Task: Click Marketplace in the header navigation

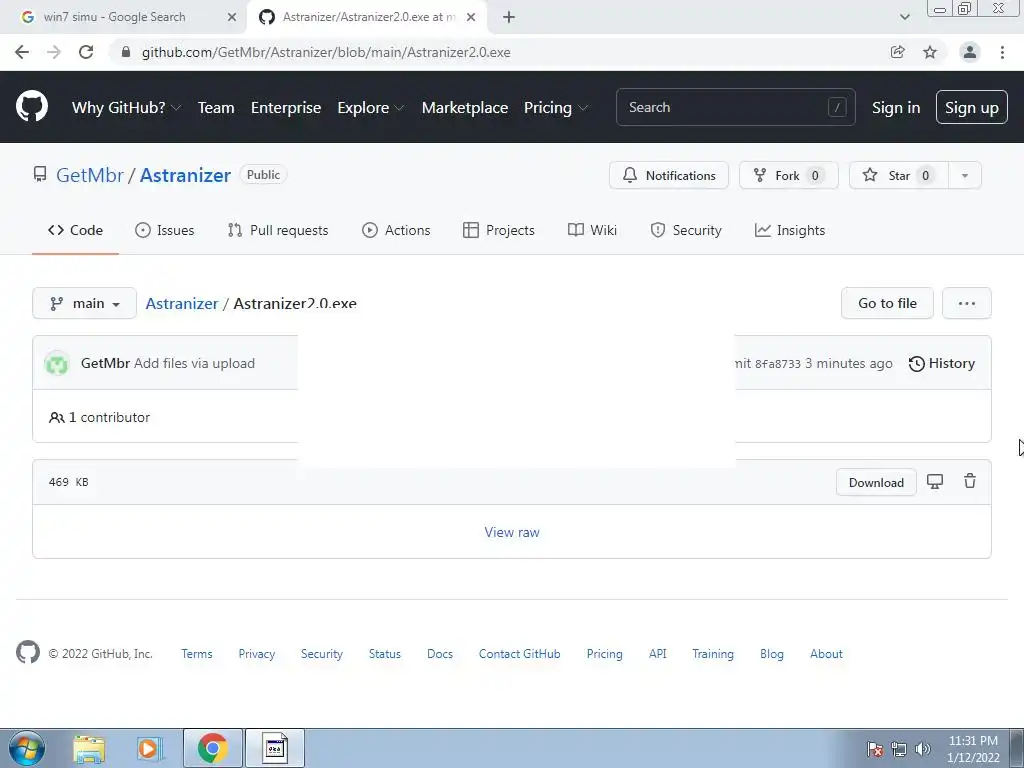Action: 465,108
